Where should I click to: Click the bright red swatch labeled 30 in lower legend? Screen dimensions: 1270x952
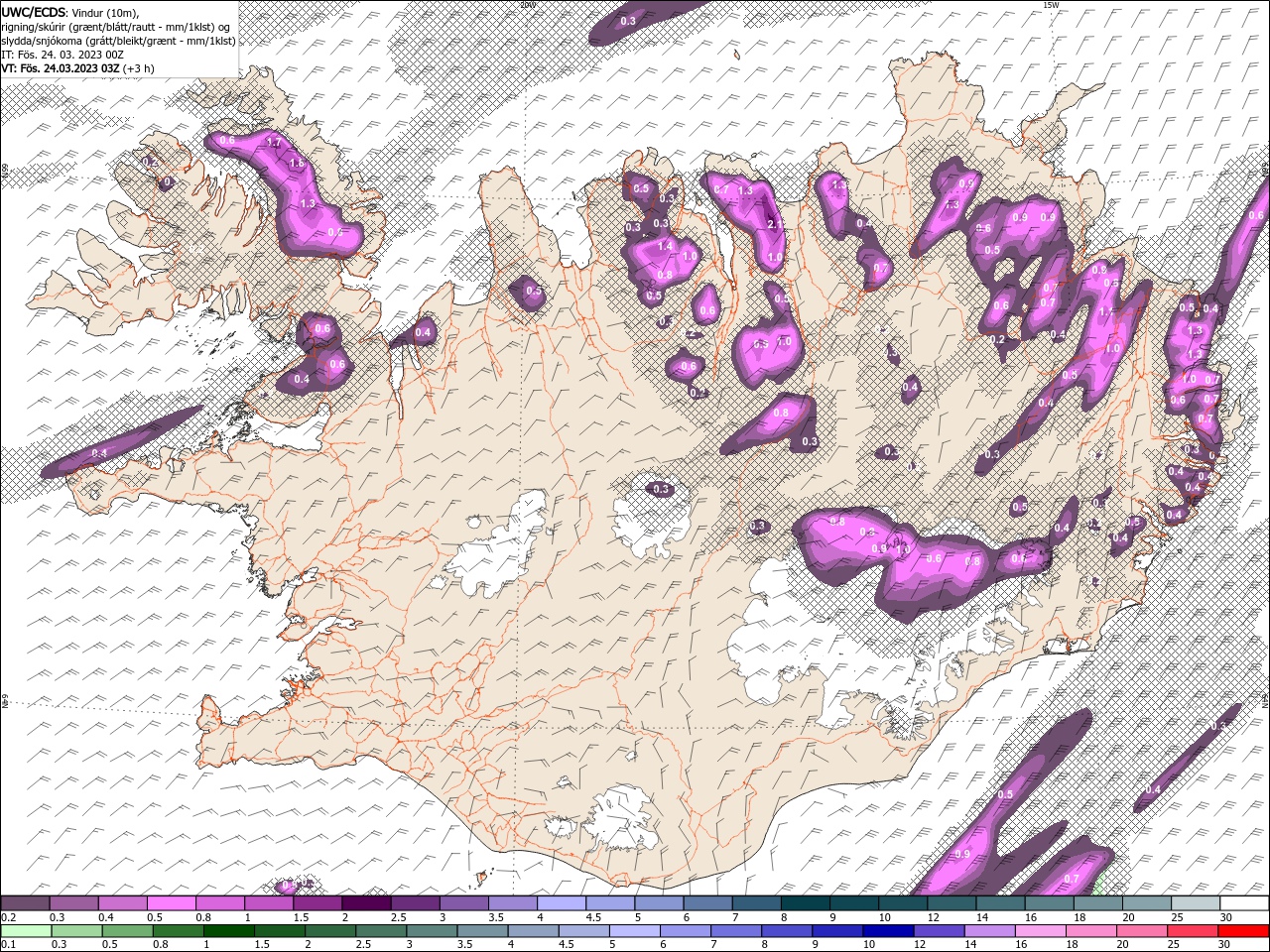[x=1243, y=931]
